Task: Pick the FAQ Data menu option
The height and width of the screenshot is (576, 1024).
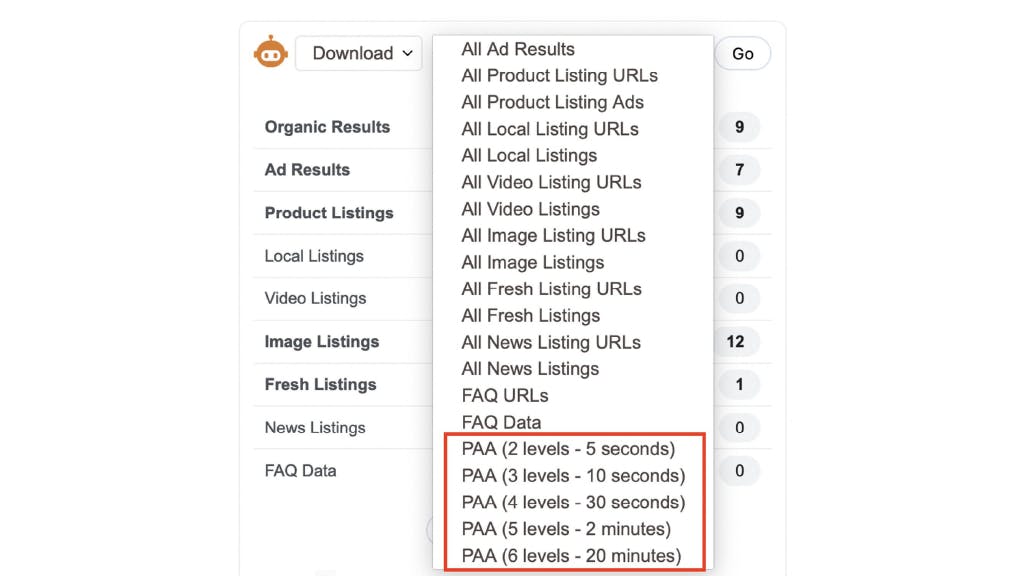Action: [x=501, y=423]
